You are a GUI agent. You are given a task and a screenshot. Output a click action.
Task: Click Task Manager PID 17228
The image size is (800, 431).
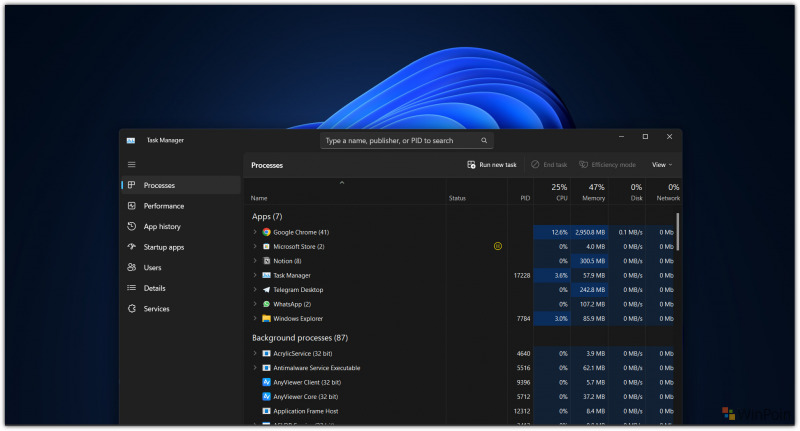522,275
